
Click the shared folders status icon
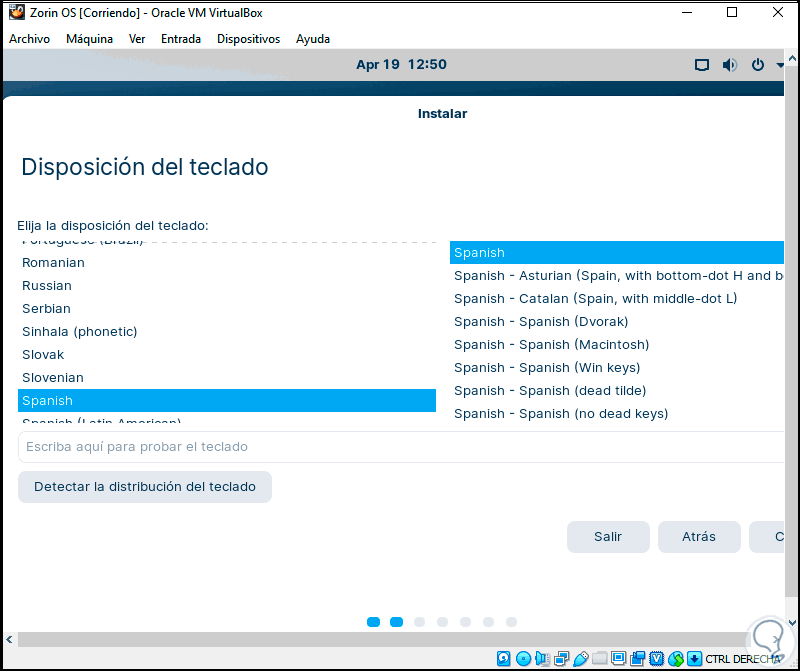(x=599, y=658)
